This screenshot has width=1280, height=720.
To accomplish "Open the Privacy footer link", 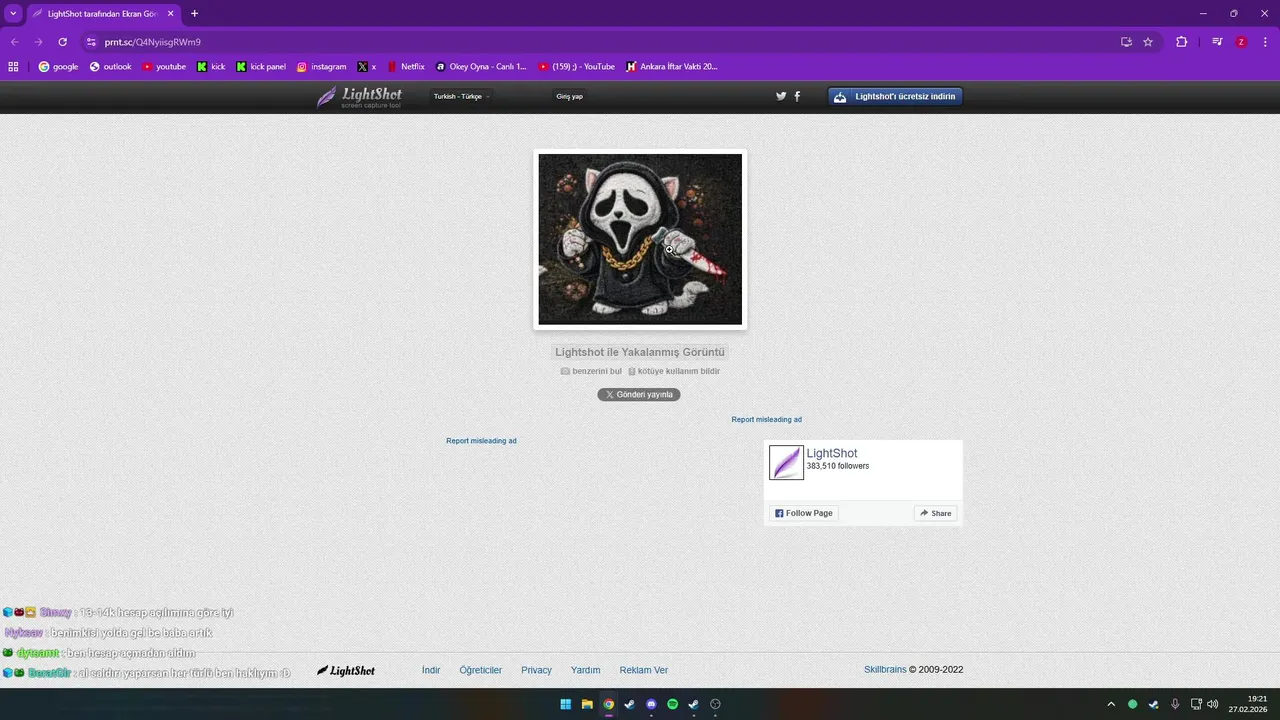I will point(536,670).
